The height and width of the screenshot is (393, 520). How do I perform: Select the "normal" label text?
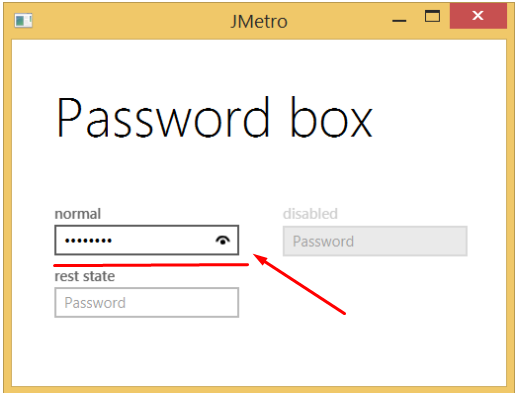(78, 214)
